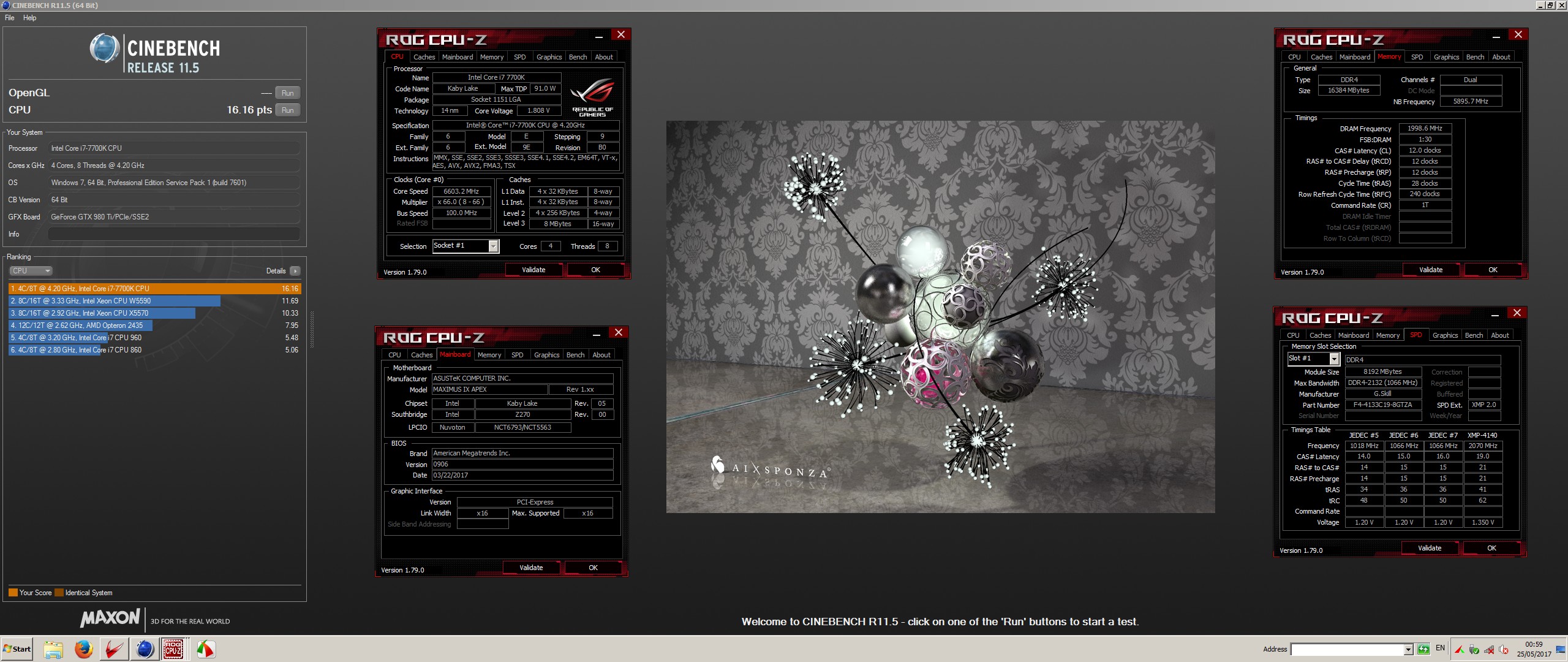Screen dimensions: 1568x662
Task: Open Mainboard tab in SPD window
Action: pos(1353,335)
